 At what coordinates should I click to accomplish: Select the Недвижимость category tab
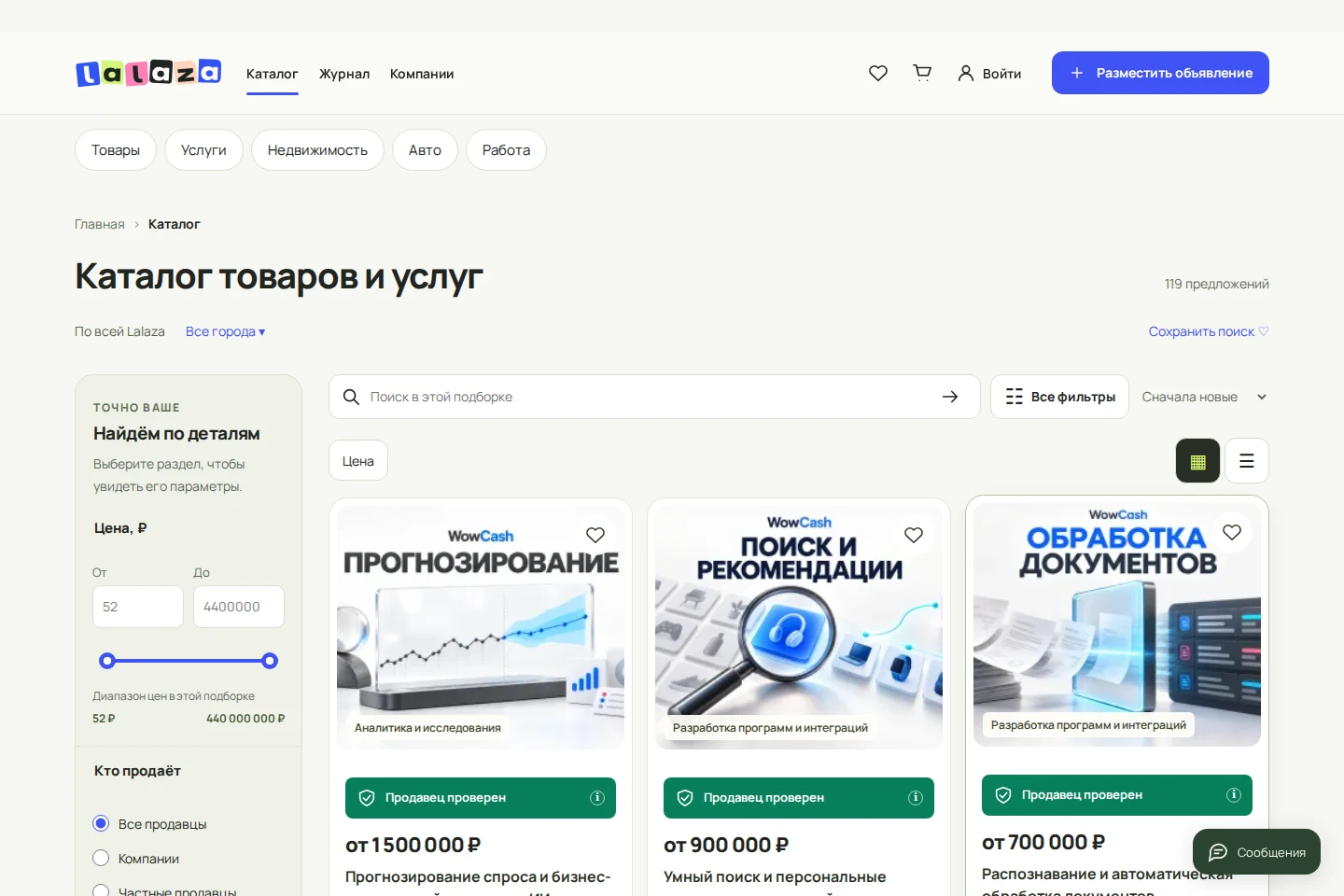(317, 150)
